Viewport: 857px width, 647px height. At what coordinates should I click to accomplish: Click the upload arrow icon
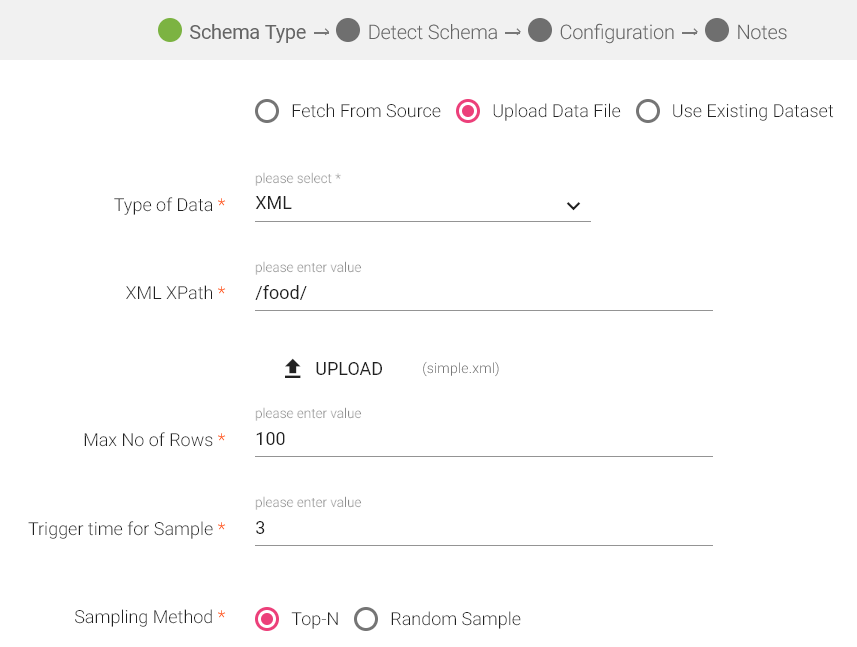tap(292, 368)
